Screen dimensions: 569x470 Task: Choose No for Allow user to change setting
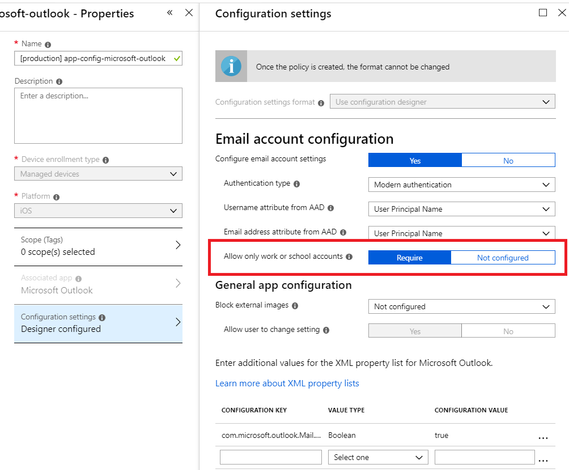pos(508,331)
